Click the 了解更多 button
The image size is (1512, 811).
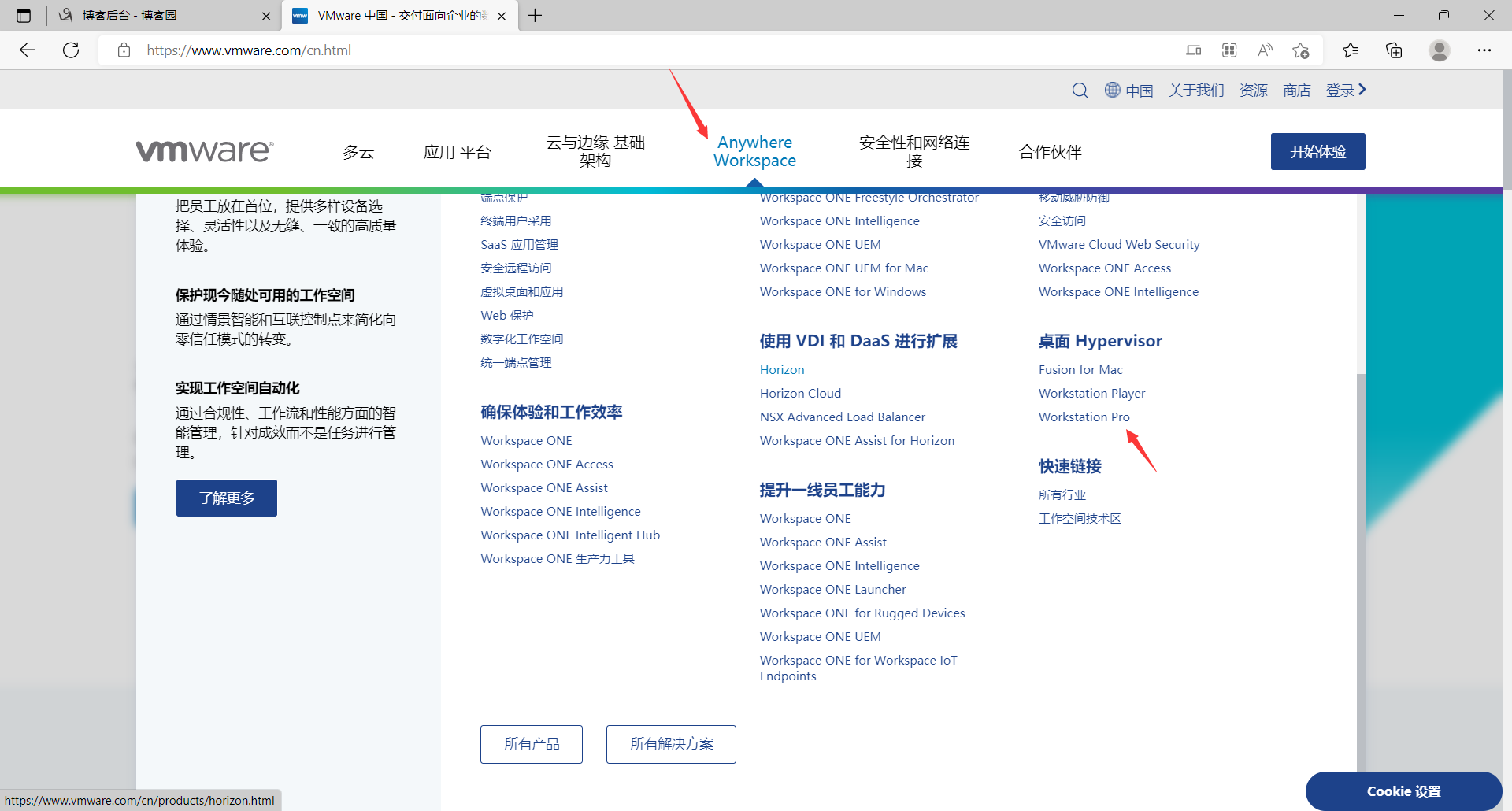coord(227,498)
